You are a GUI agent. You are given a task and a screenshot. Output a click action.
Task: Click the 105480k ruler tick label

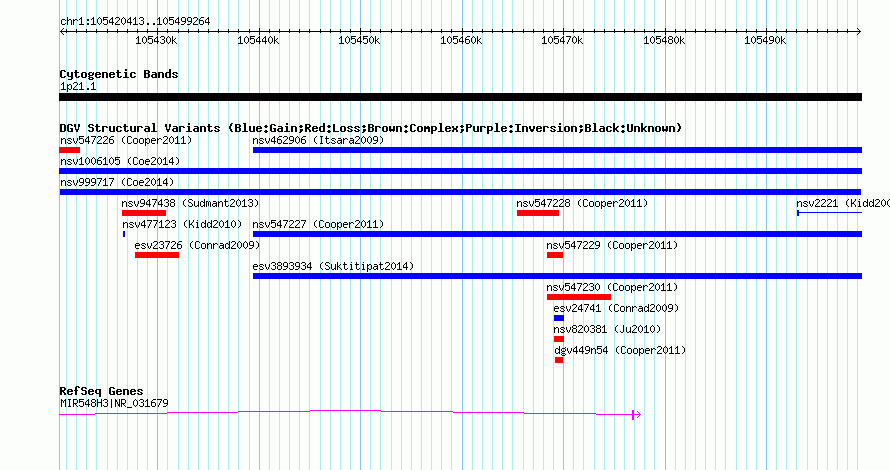point(664,40)
